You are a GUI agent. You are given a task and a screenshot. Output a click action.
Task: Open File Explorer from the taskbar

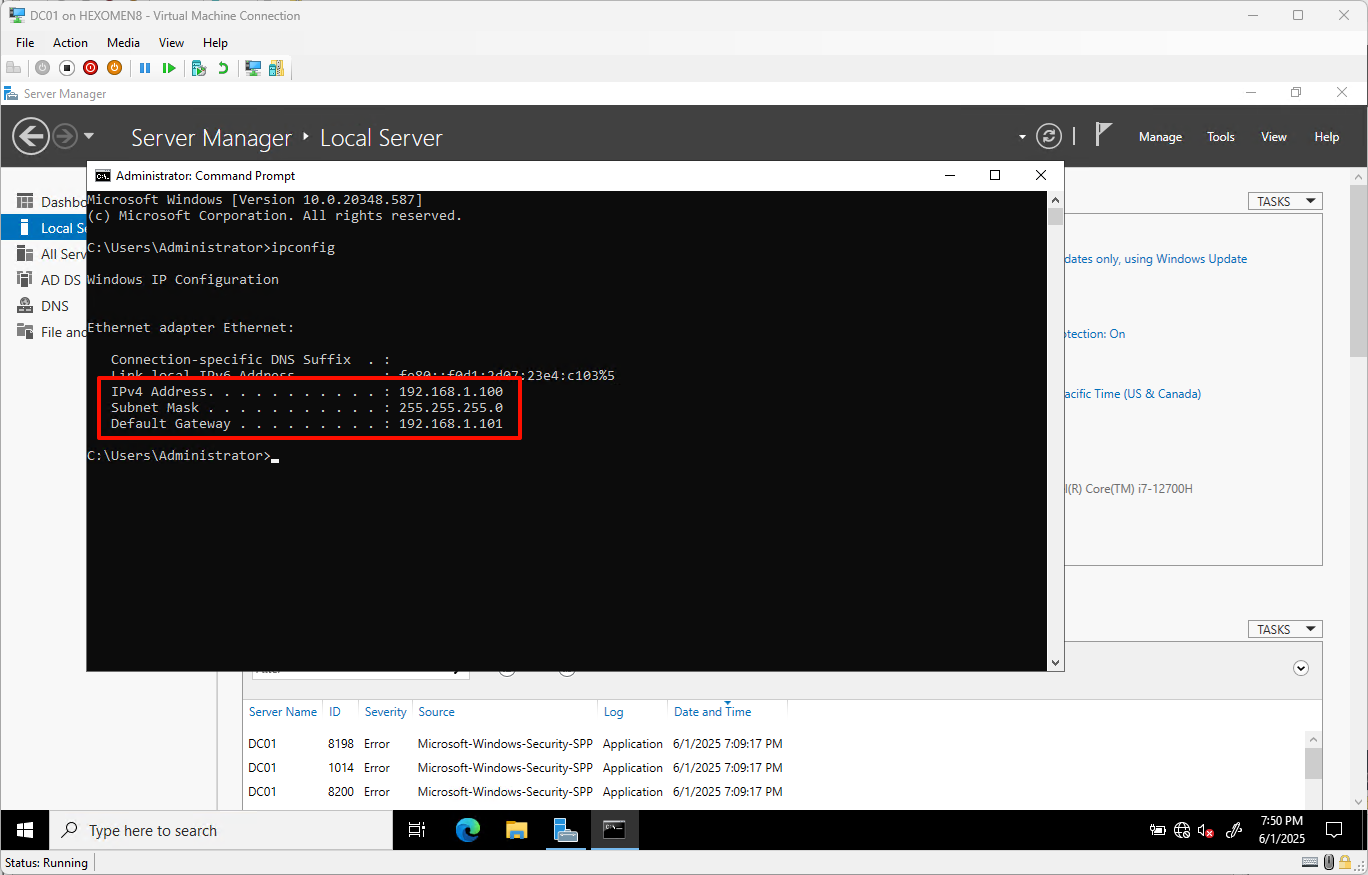516,830
